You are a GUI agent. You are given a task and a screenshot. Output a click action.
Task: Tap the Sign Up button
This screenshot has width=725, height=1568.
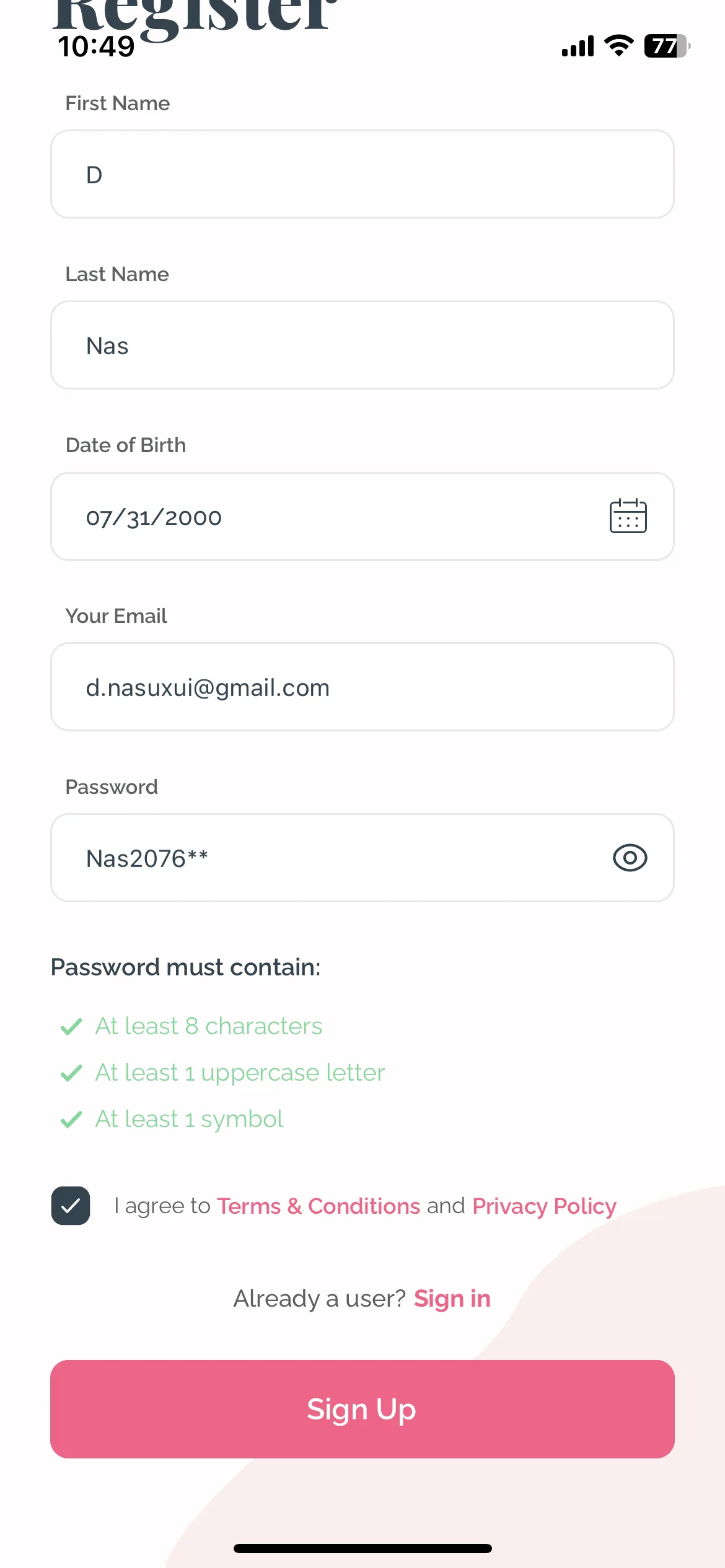(362, 1409)
